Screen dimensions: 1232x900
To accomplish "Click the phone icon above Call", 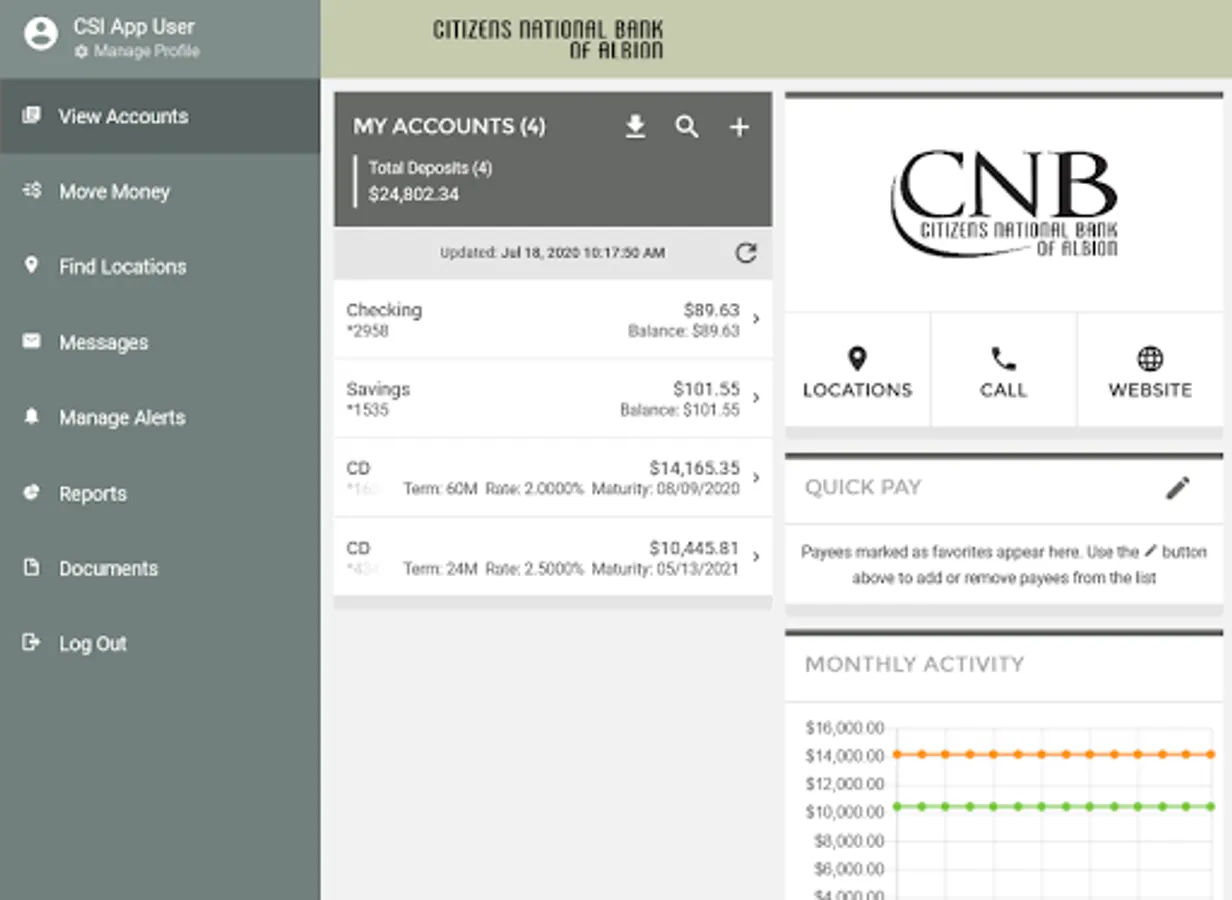I will coord(1003,358).
